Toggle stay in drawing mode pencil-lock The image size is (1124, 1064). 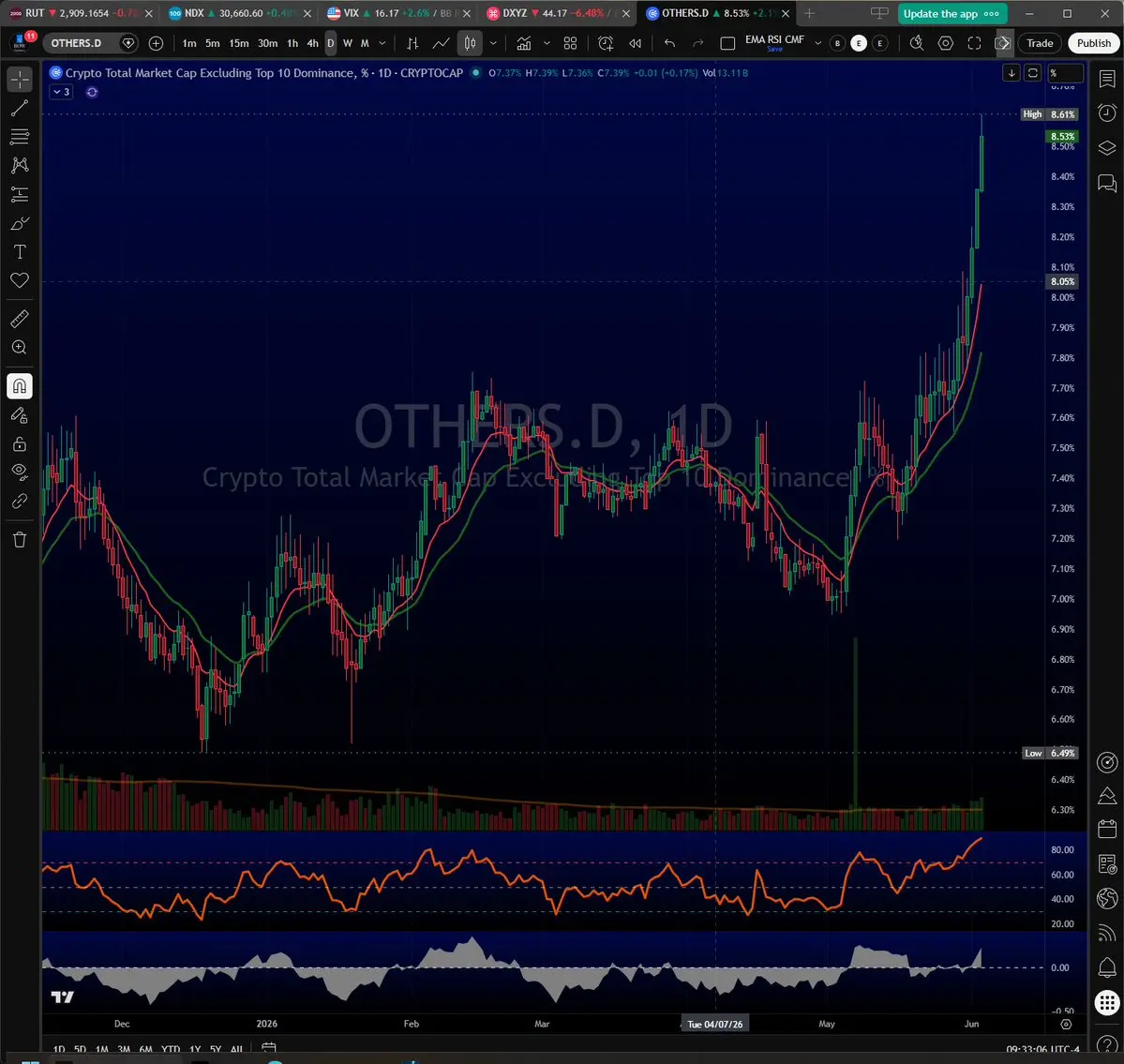click(x=20, y=415)
